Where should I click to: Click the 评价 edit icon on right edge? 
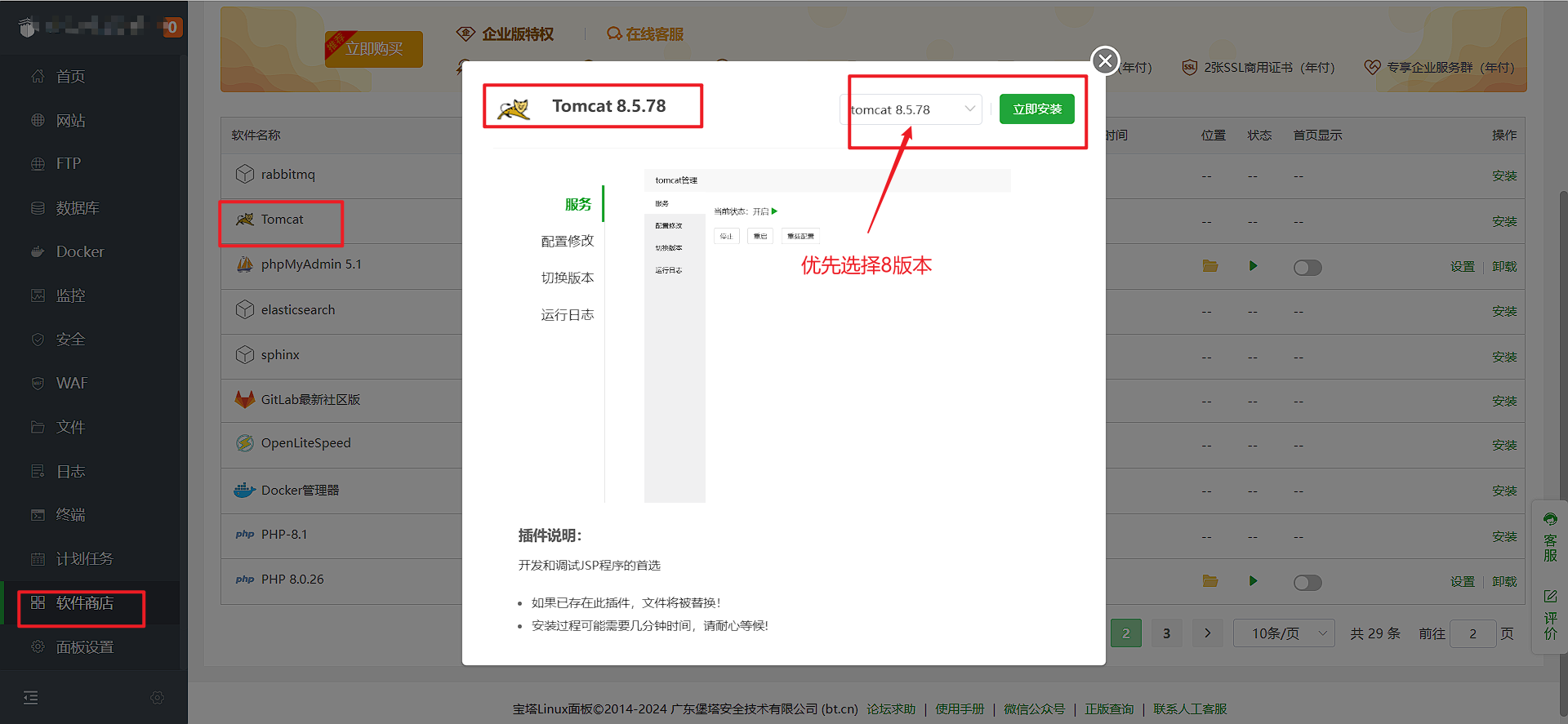click(1550, 596)
